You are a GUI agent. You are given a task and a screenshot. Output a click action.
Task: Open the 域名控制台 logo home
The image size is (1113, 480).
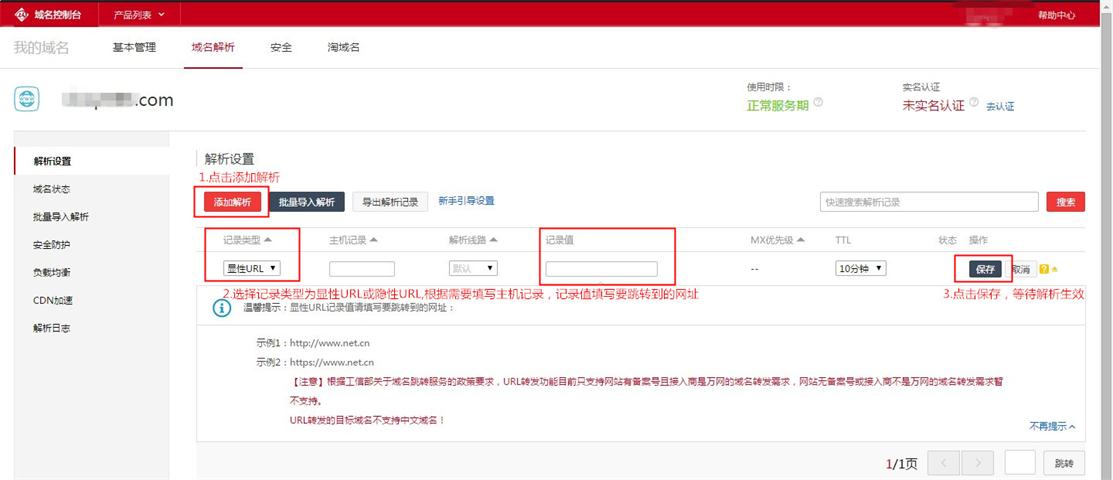point(48,14)
